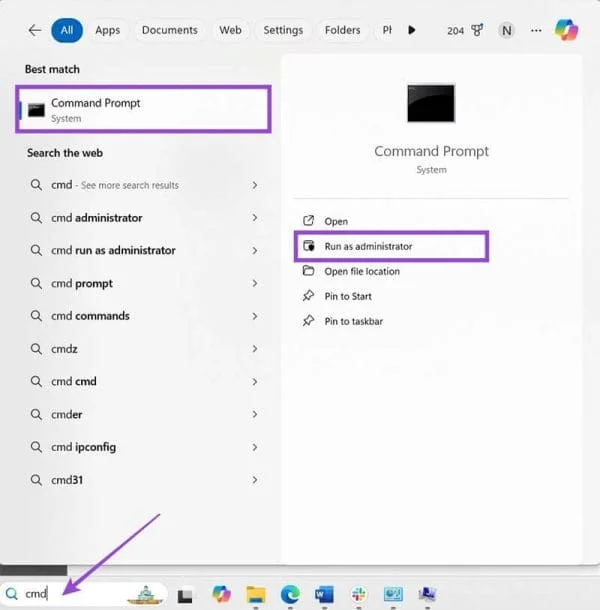Viewport: 600px width, 610px height.
Task: Open Command Prompt best match result
Action: tap(143, 109)
